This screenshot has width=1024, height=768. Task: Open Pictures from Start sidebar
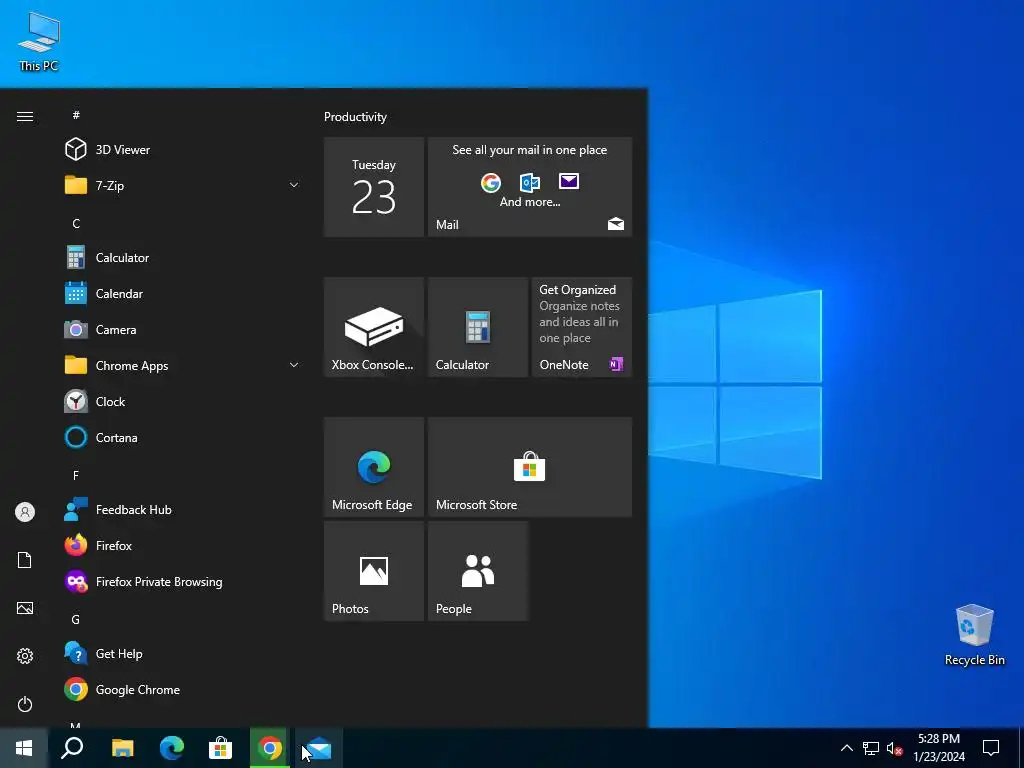tap(25, 608)
